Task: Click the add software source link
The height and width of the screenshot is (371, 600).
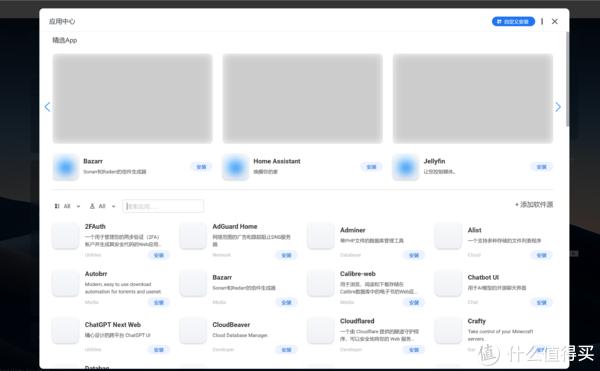Action: (534, 205)
